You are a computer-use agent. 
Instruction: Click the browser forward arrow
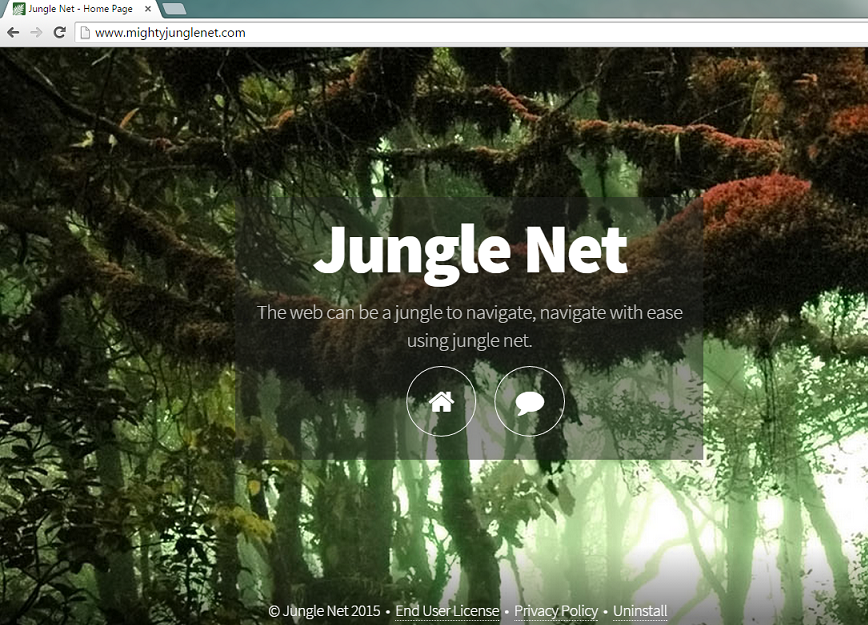(36, 32)
